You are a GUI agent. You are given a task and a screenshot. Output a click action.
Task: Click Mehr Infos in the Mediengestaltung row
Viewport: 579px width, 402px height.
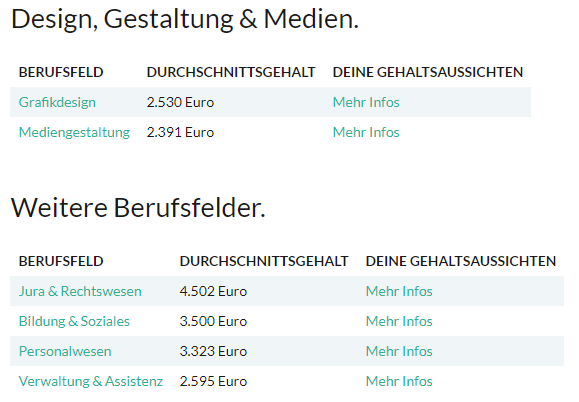(366, 132)
